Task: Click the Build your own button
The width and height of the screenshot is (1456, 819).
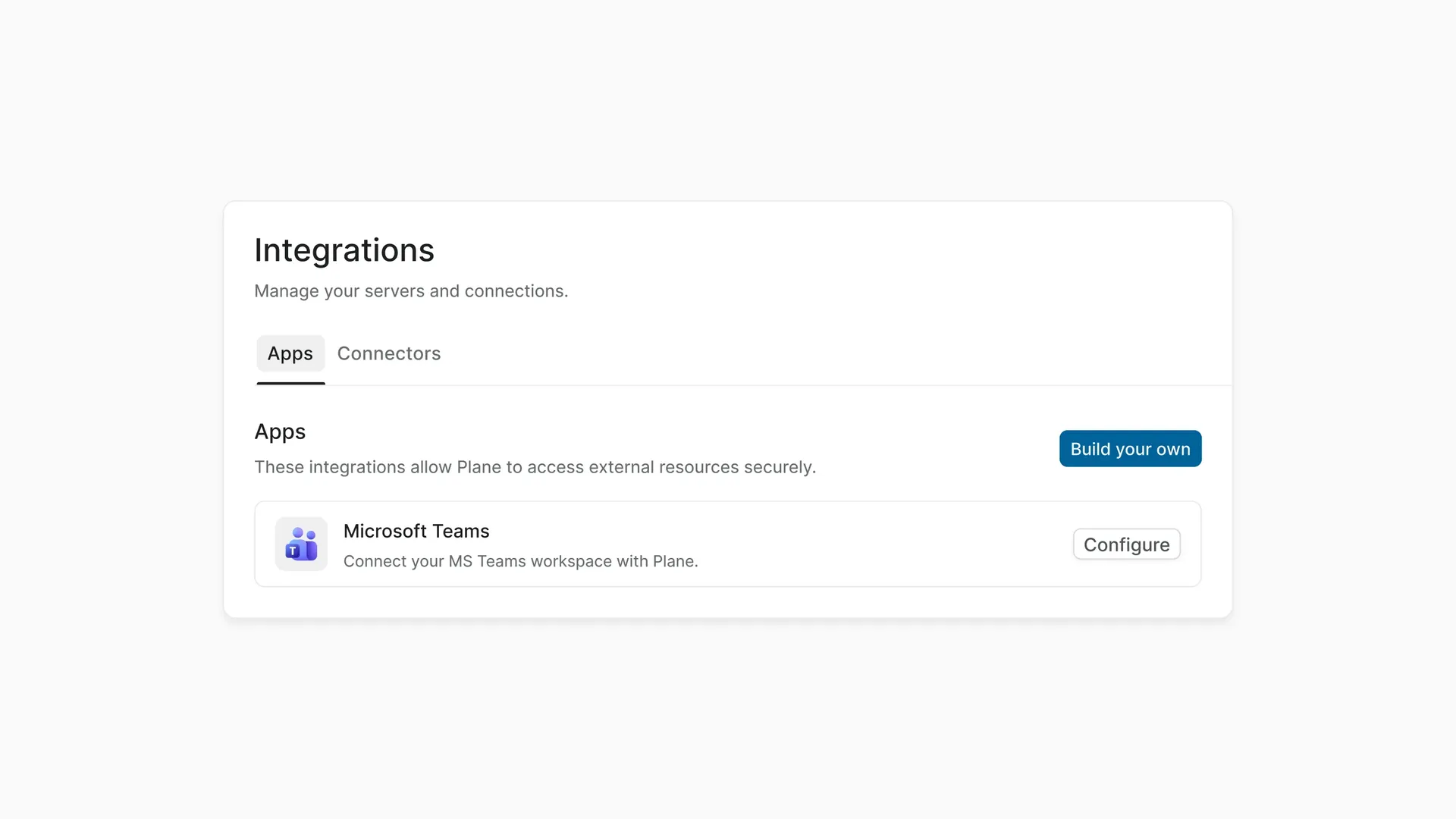Action: [1130, 449]
